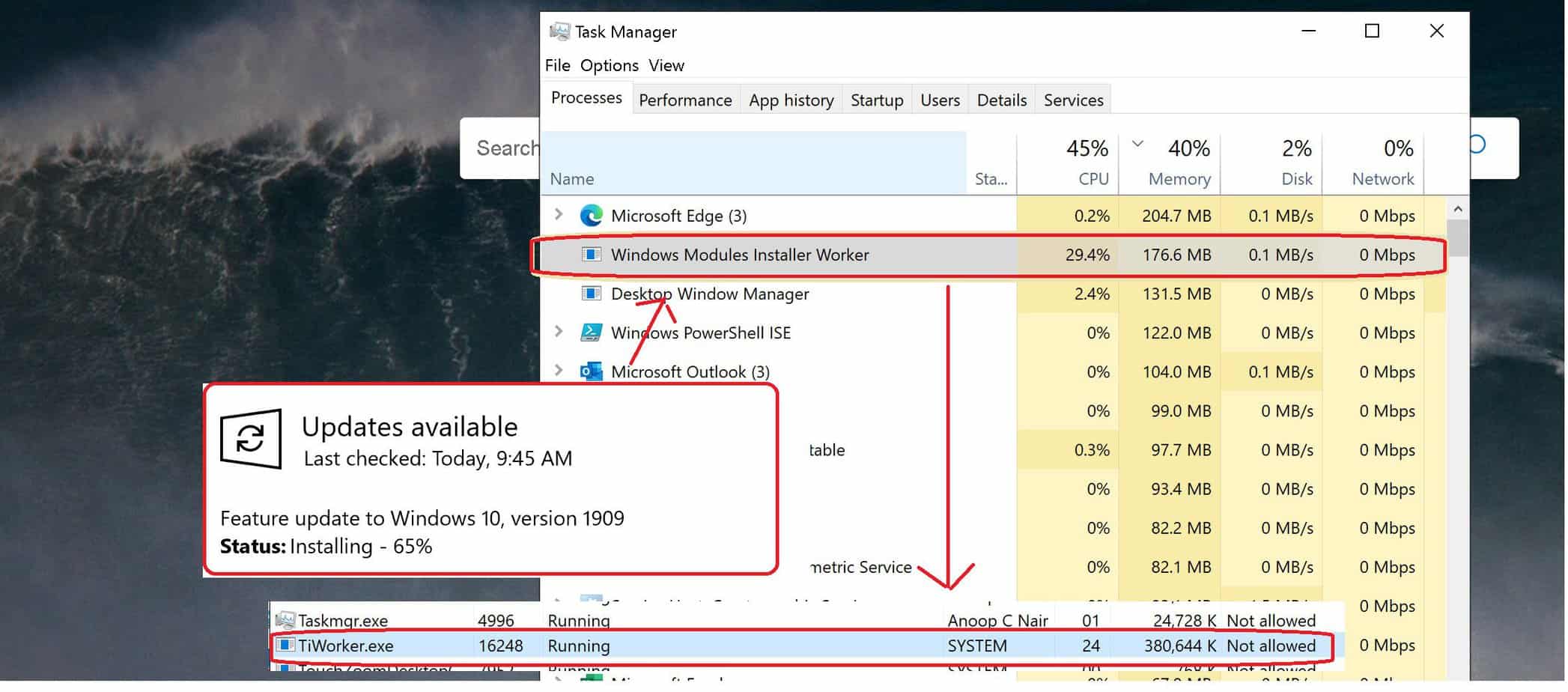The image size is (1568, 692).
Task: Click the 24,728 K memory value
Action: tap(1185, 620)
